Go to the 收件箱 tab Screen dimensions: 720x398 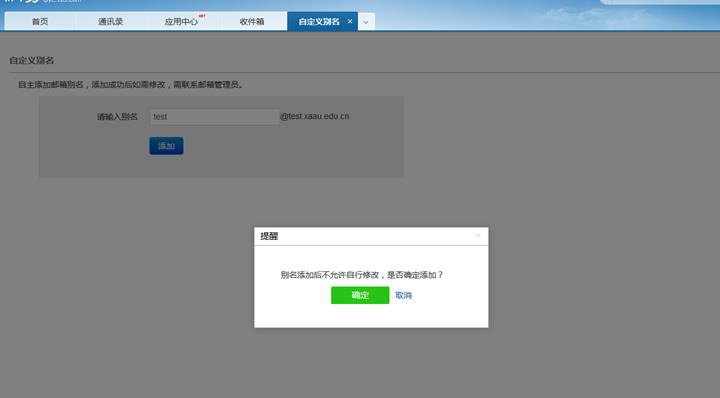(252, 22)
